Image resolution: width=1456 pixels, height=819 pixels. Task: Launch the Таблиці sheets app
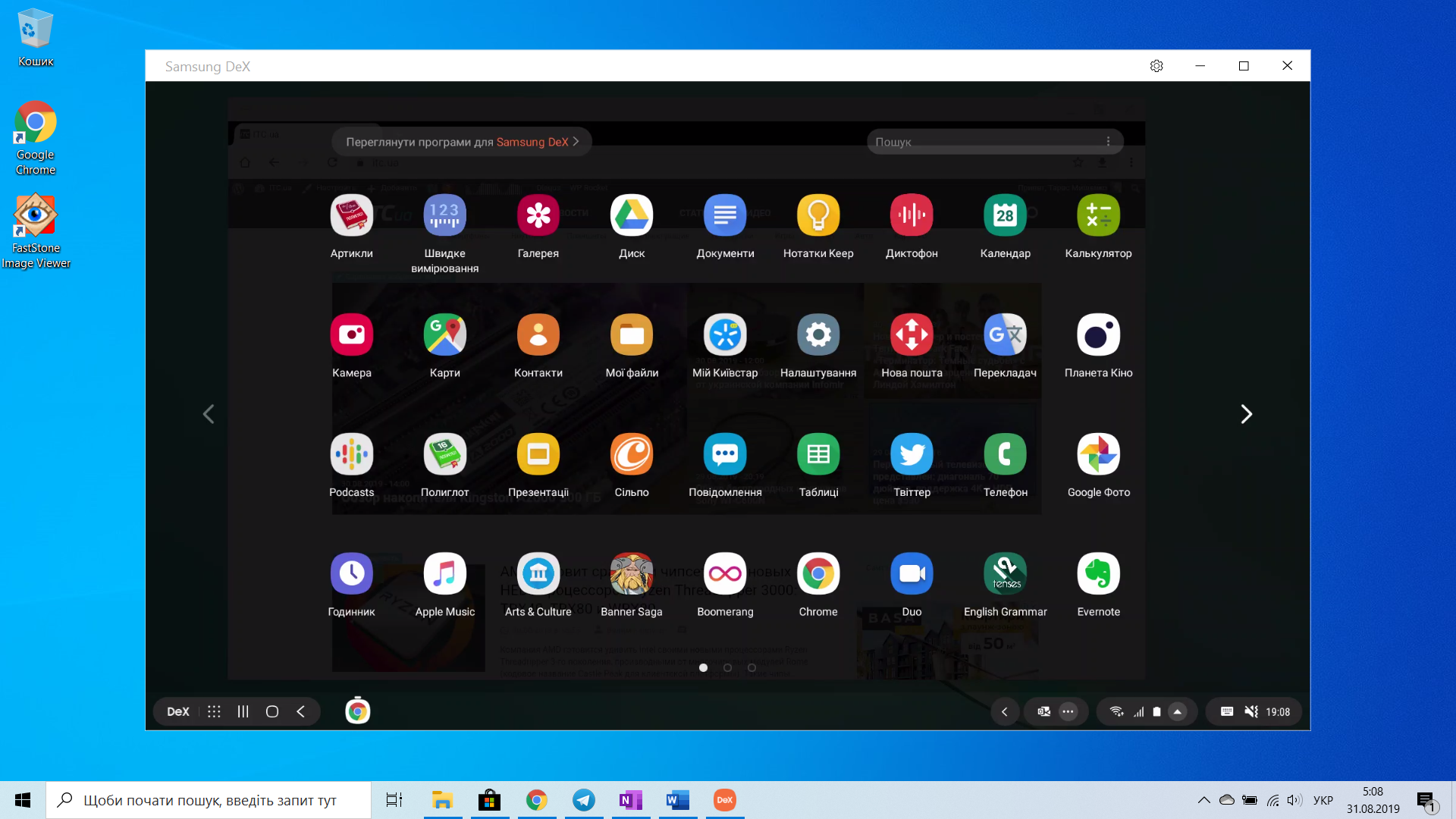(818, 454)
